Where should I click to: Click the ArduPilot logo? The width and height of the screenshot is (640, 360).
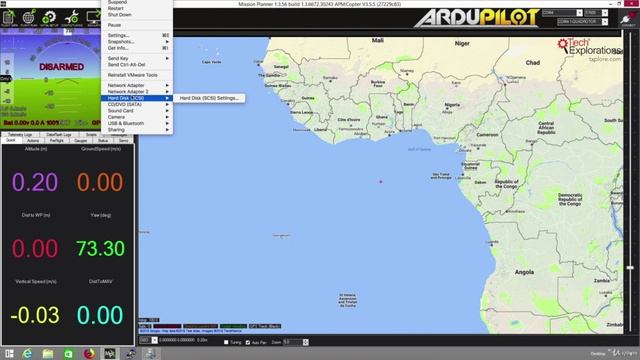click(477, 18)
